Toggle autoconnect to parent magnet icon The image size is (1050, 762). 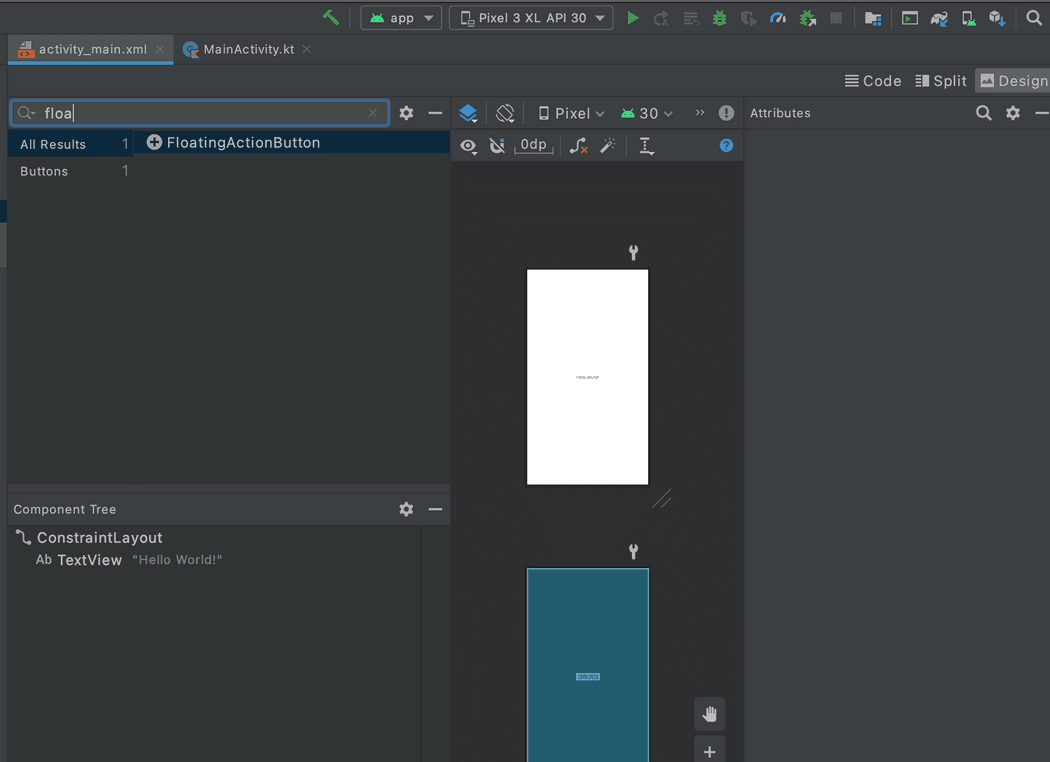[497, 146]
